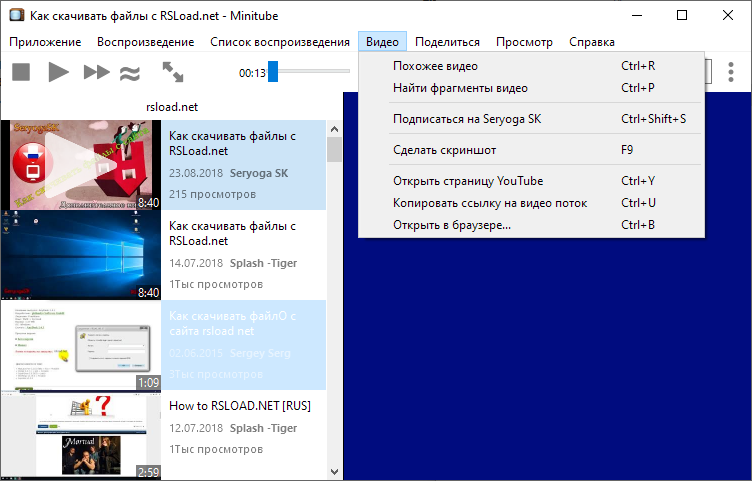Click thumbnail of 1:09 Sergey Serg video
The height and width of the screenshot is (481, 752).
[81, 345]
